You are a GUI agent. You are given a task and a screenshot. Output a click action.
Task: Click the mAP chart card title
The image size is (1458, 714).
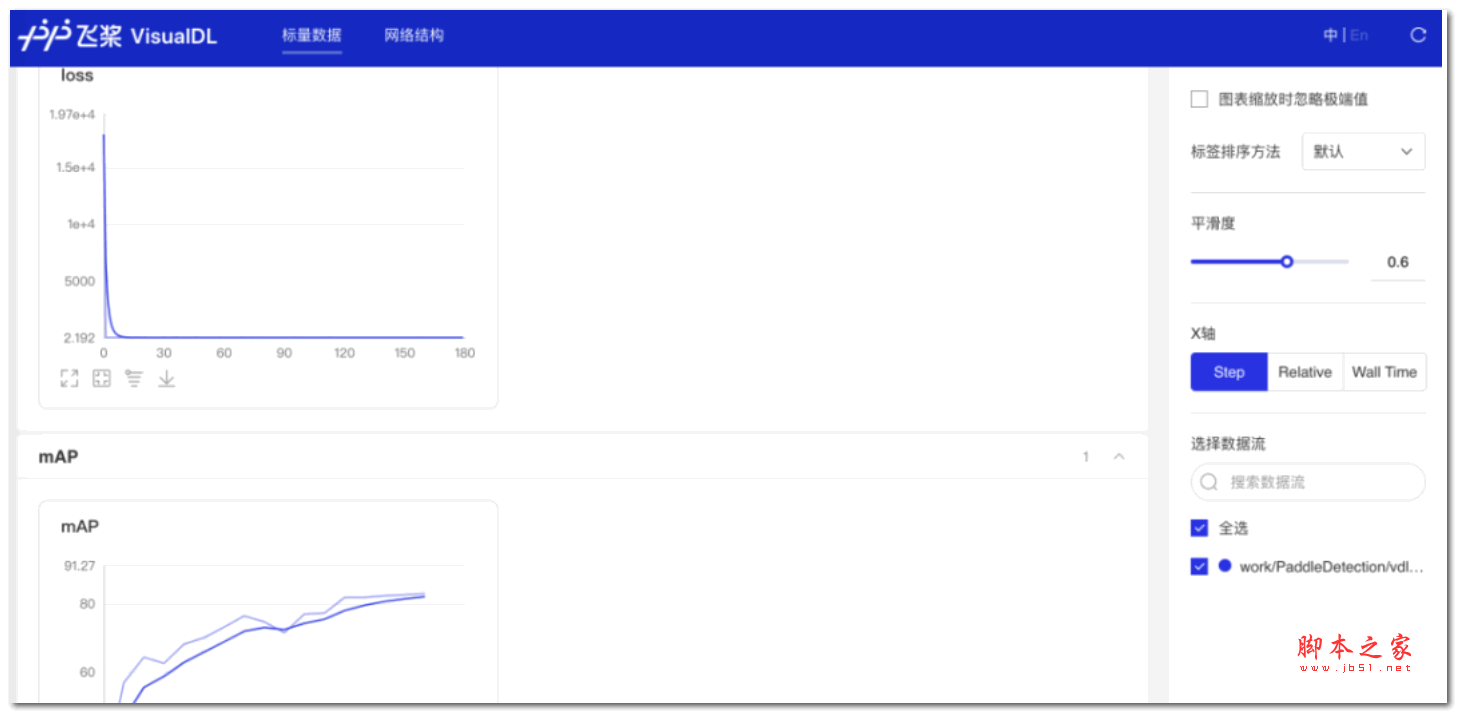coord(80,526)
